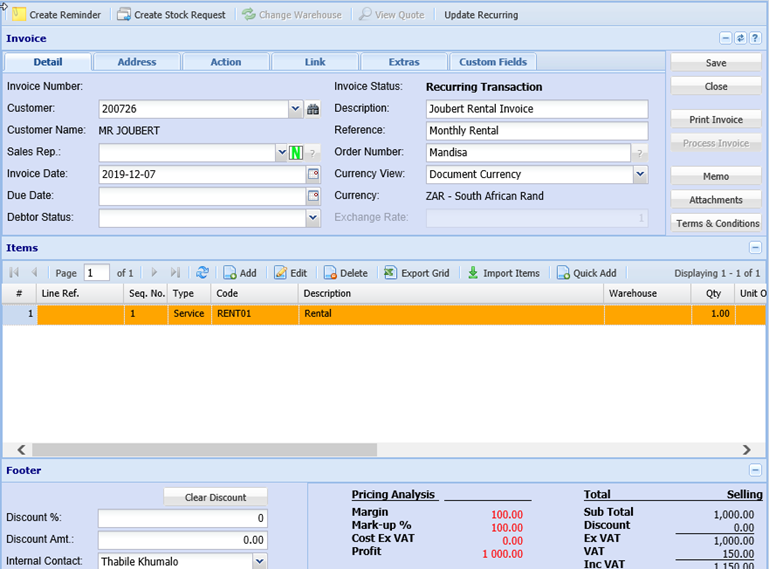Open the Debtor Status dropdown

(x=312, y=217)
